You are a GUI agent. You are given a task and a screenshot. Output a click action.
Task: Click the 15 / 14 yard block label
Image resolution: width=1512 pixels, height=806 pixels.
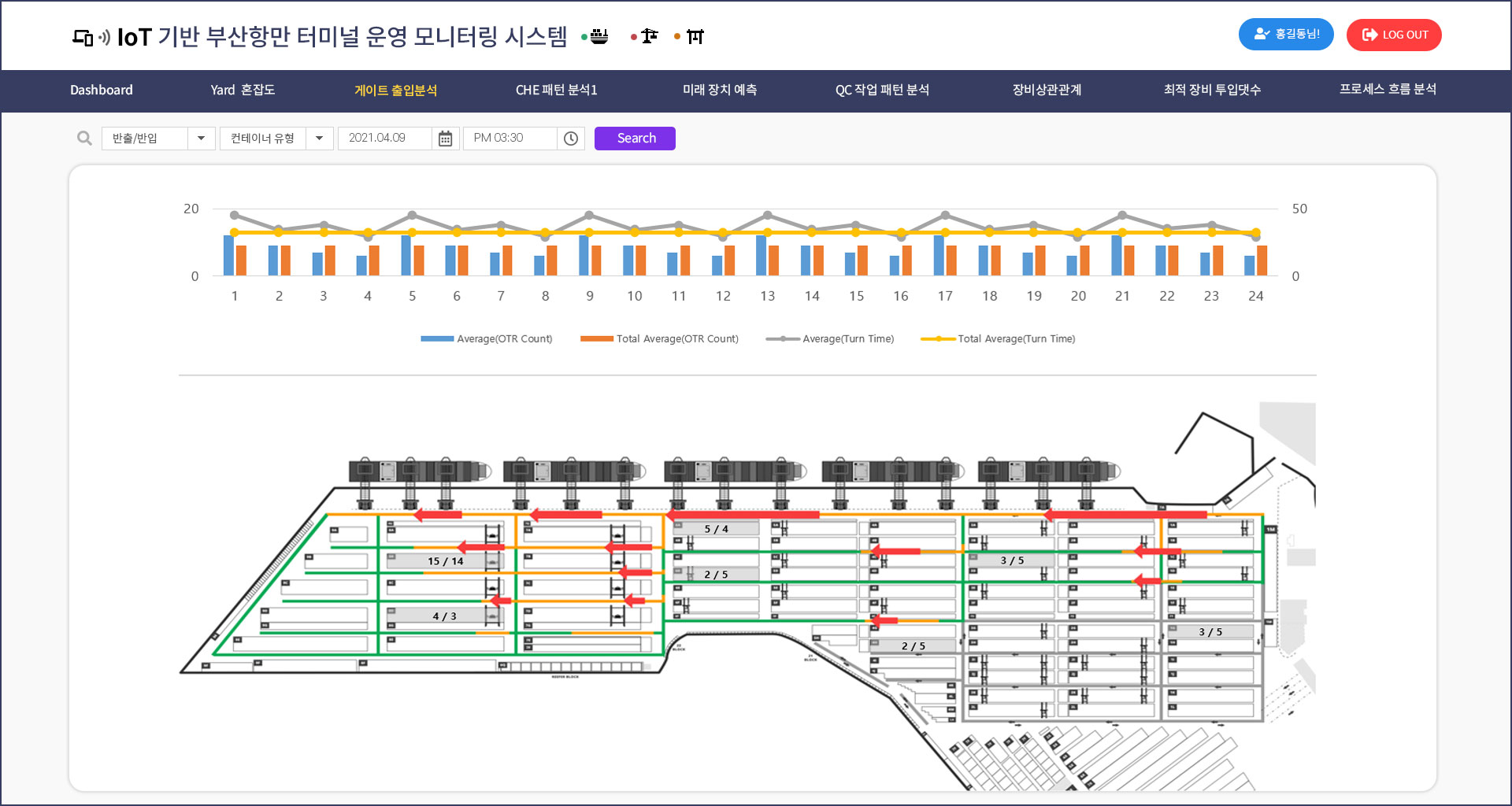coord(445,561)
